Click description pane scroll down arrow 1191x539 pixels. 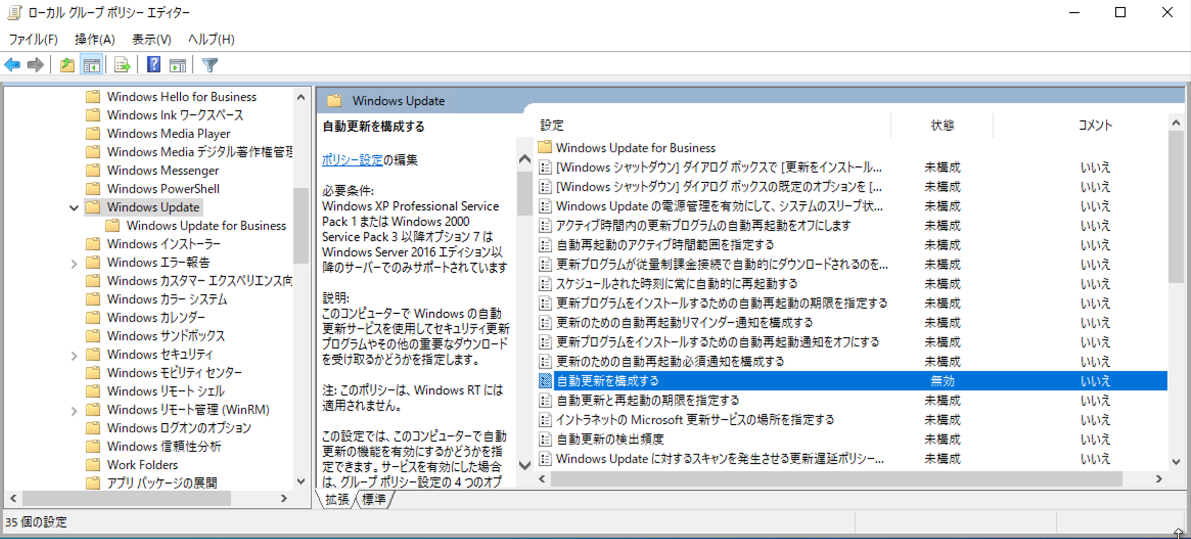[x=524, y=465]
